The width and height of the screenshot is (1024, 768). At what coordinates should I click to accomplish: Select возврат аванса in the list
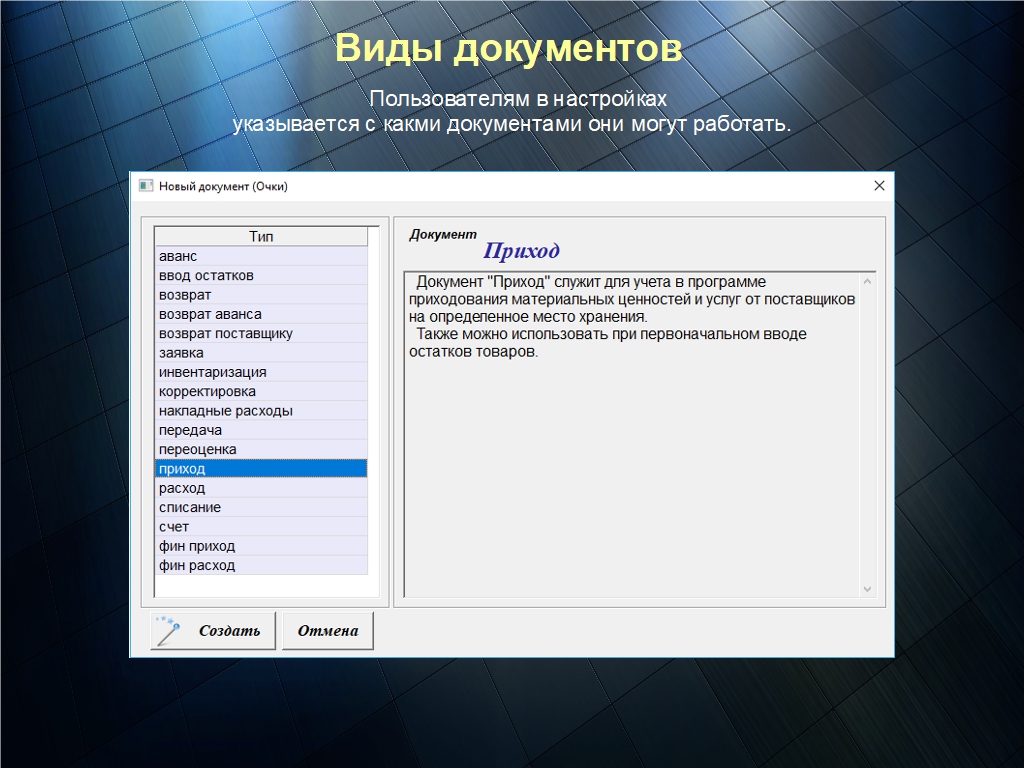coord(210,314)
